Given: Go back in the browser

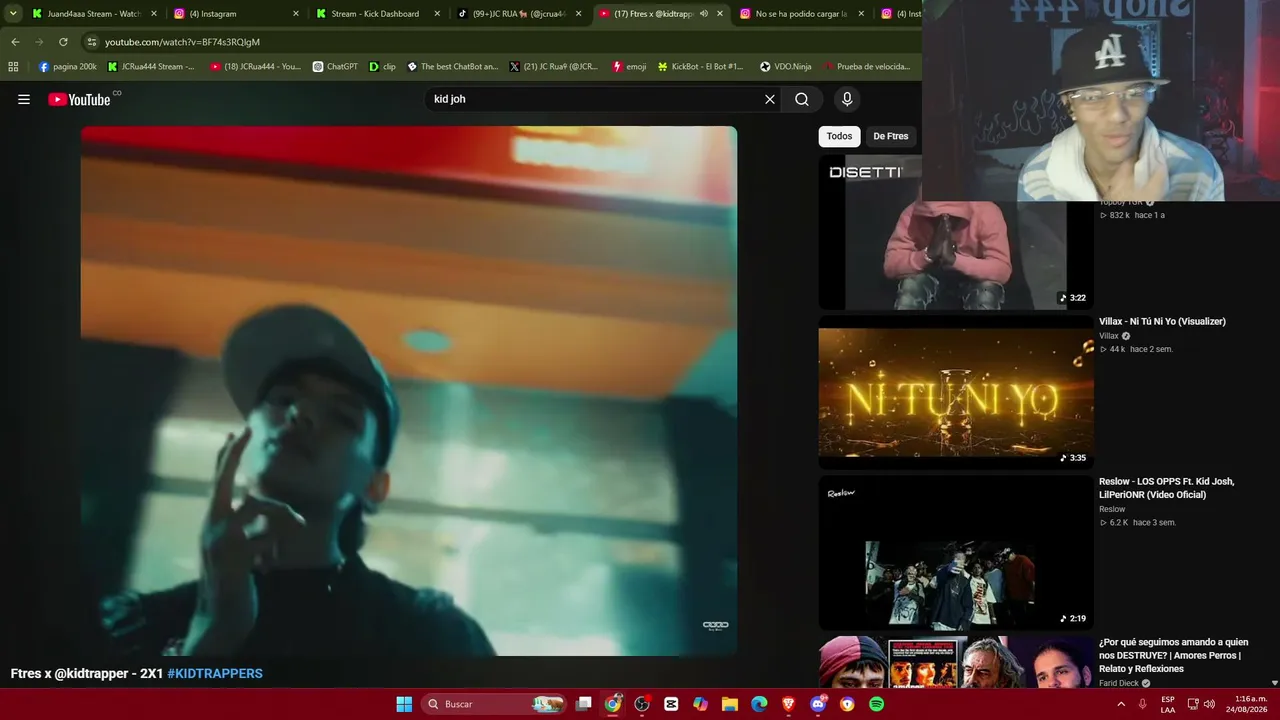Looking at the screenshot, I should tap(15, 42).
